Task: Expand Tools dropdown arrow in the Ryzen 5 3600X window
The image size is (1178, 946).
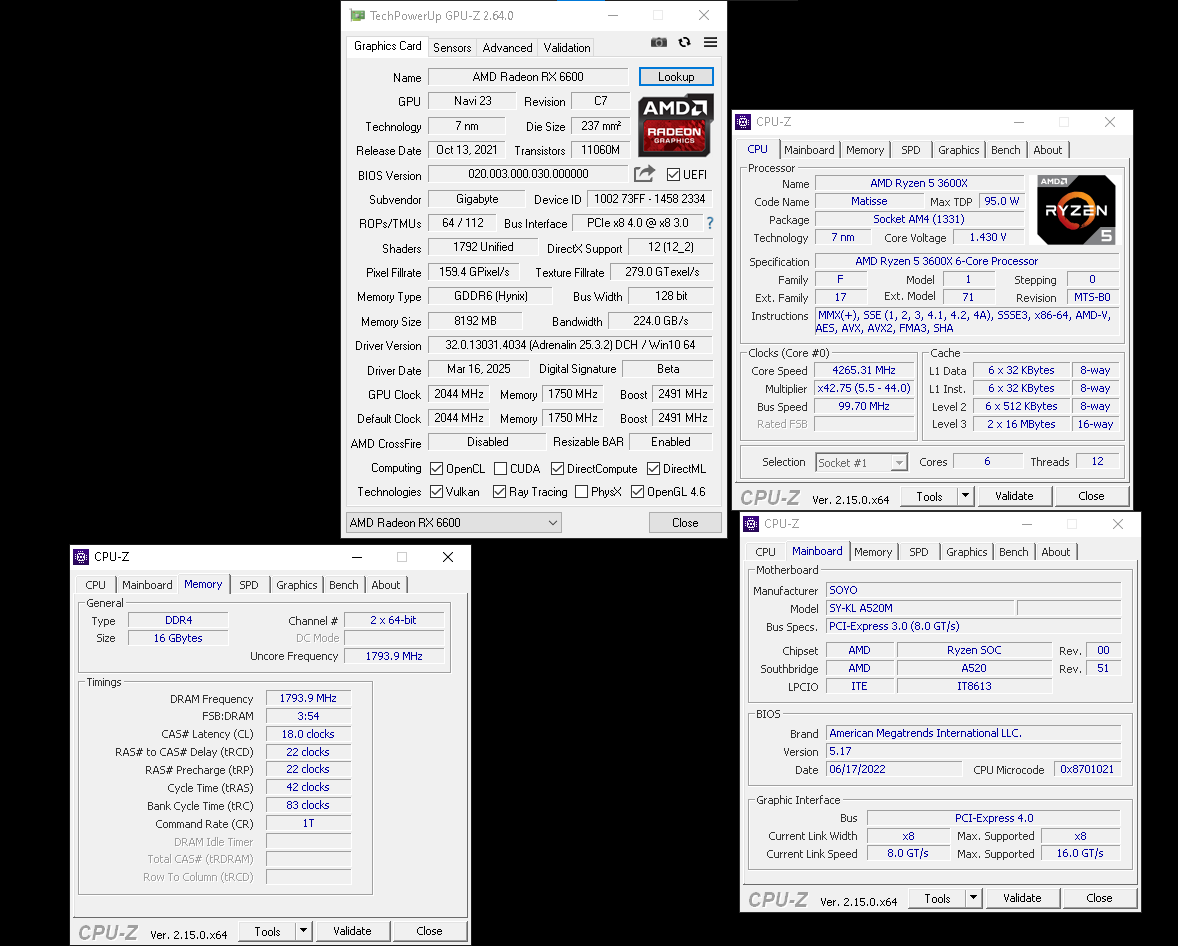Action: coord(965,496)
